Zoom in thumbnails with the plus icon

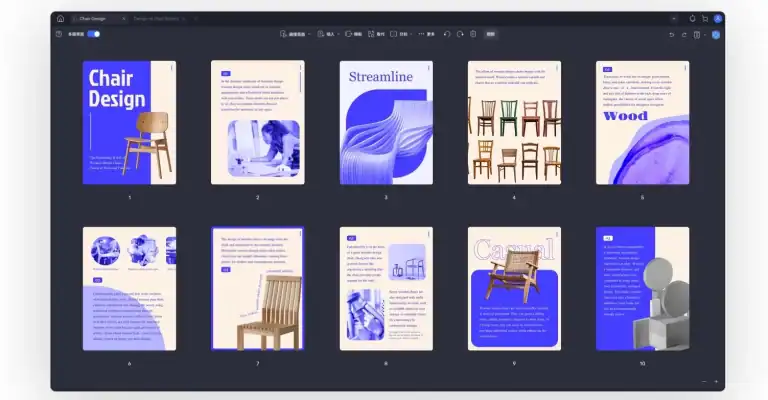[x=716, y=382]
